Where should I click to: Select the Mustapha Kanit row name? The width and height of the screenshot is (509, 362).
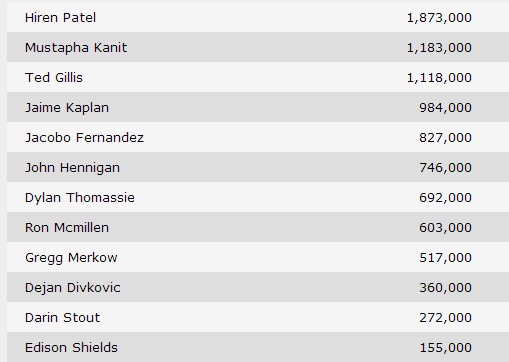(x=76, y=48)
